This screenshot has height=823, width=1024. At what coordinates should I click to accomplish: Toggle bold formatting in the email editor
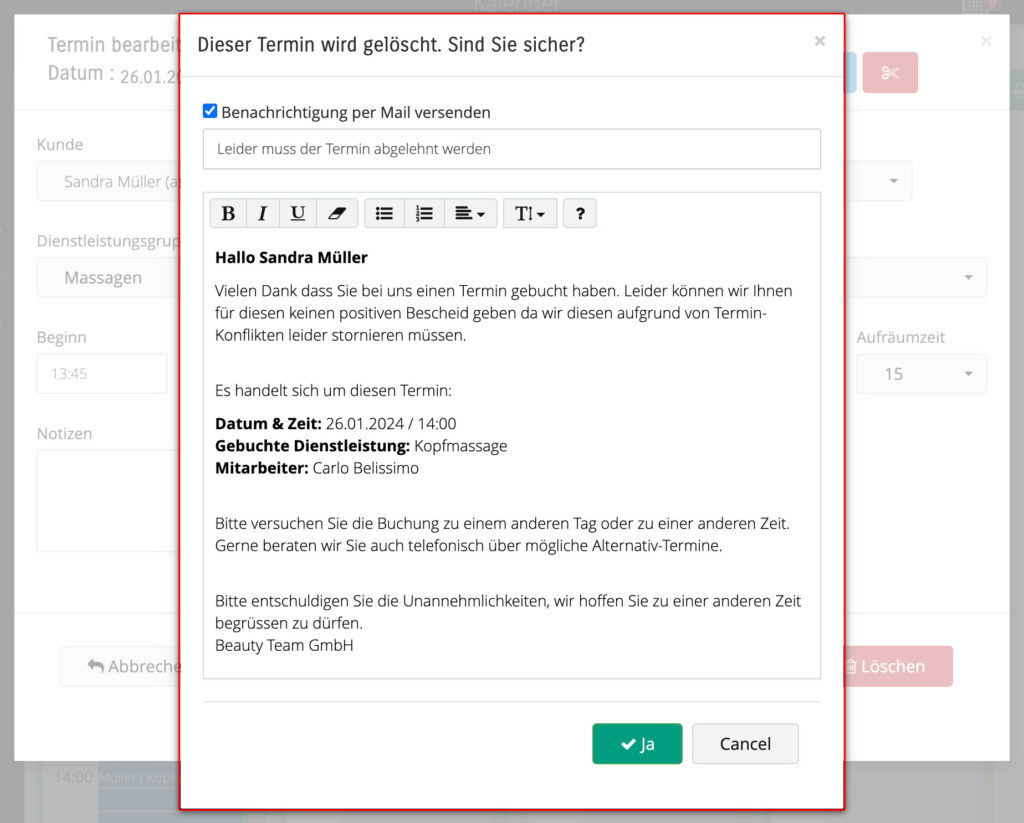point(228,213)
